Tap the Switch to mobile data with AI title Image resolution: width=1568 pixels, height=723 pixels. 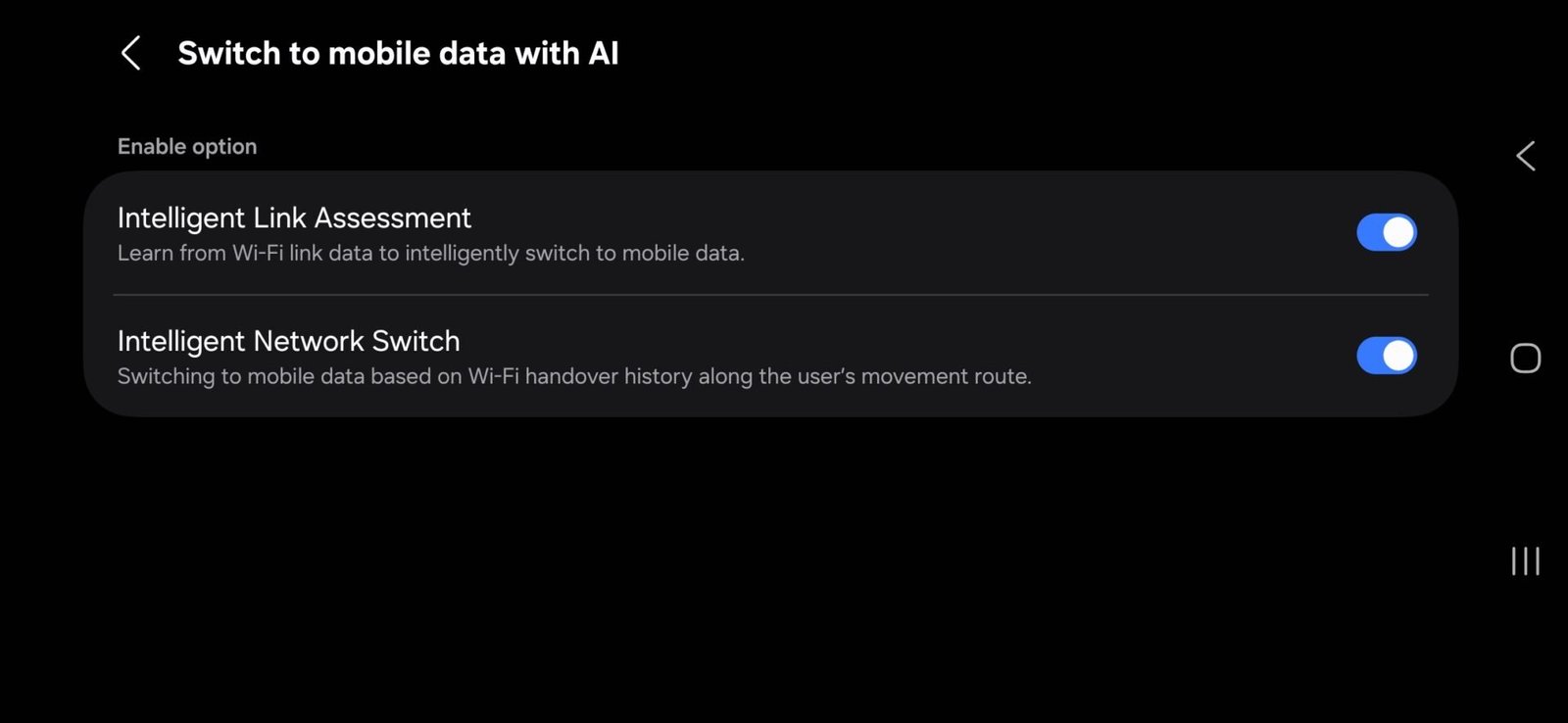point(398,53)
